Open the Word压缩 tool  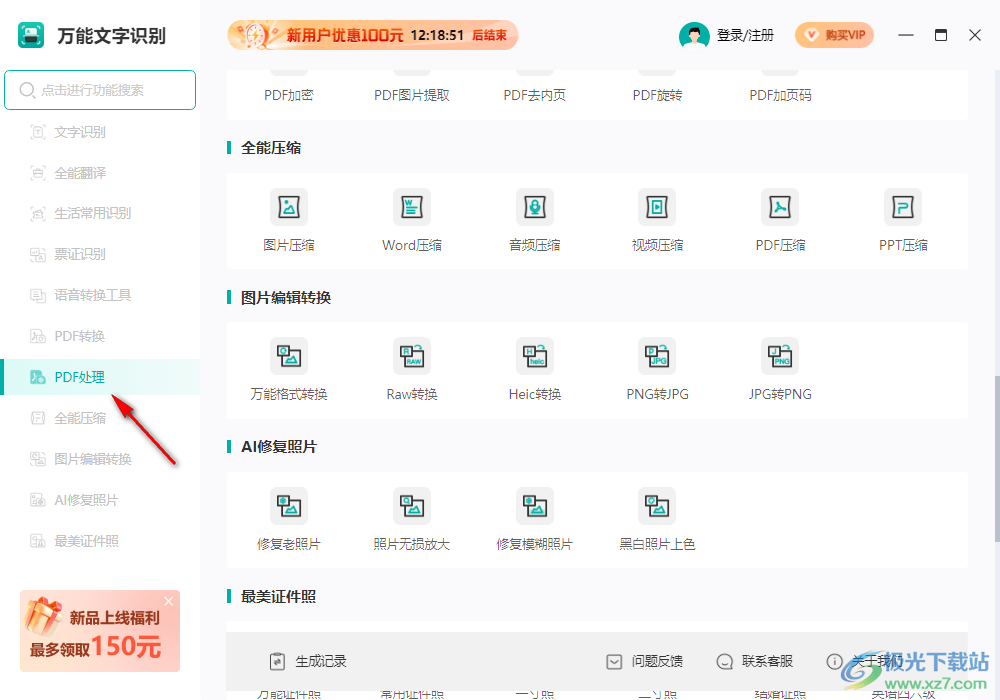412,220
